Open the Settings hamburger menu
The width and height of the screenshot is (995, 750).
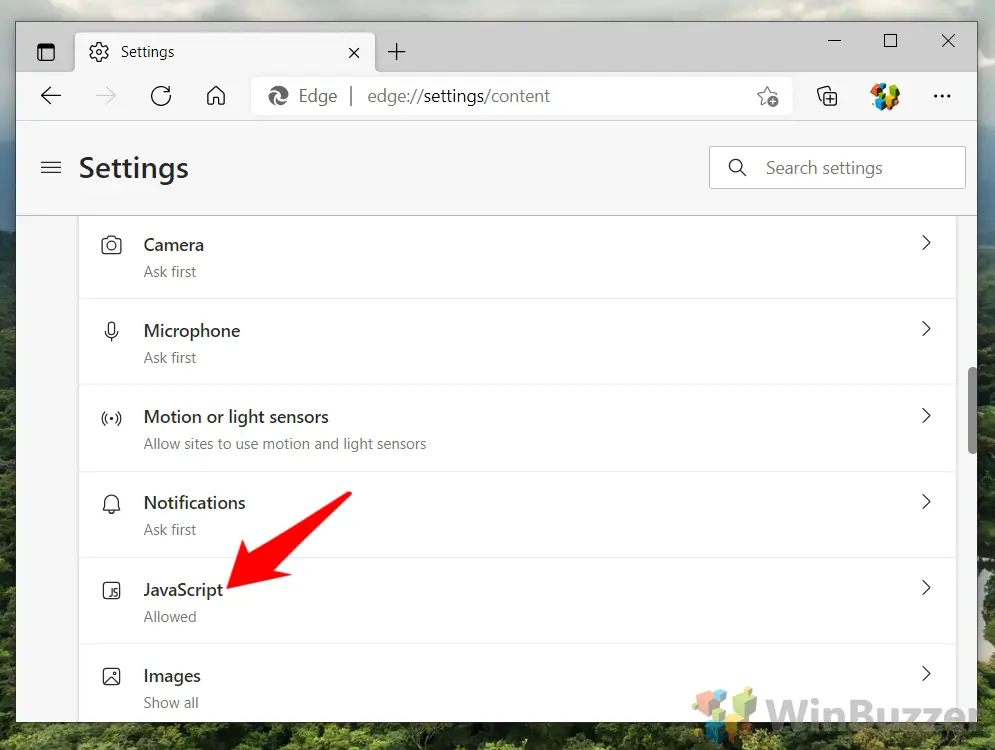51,168
